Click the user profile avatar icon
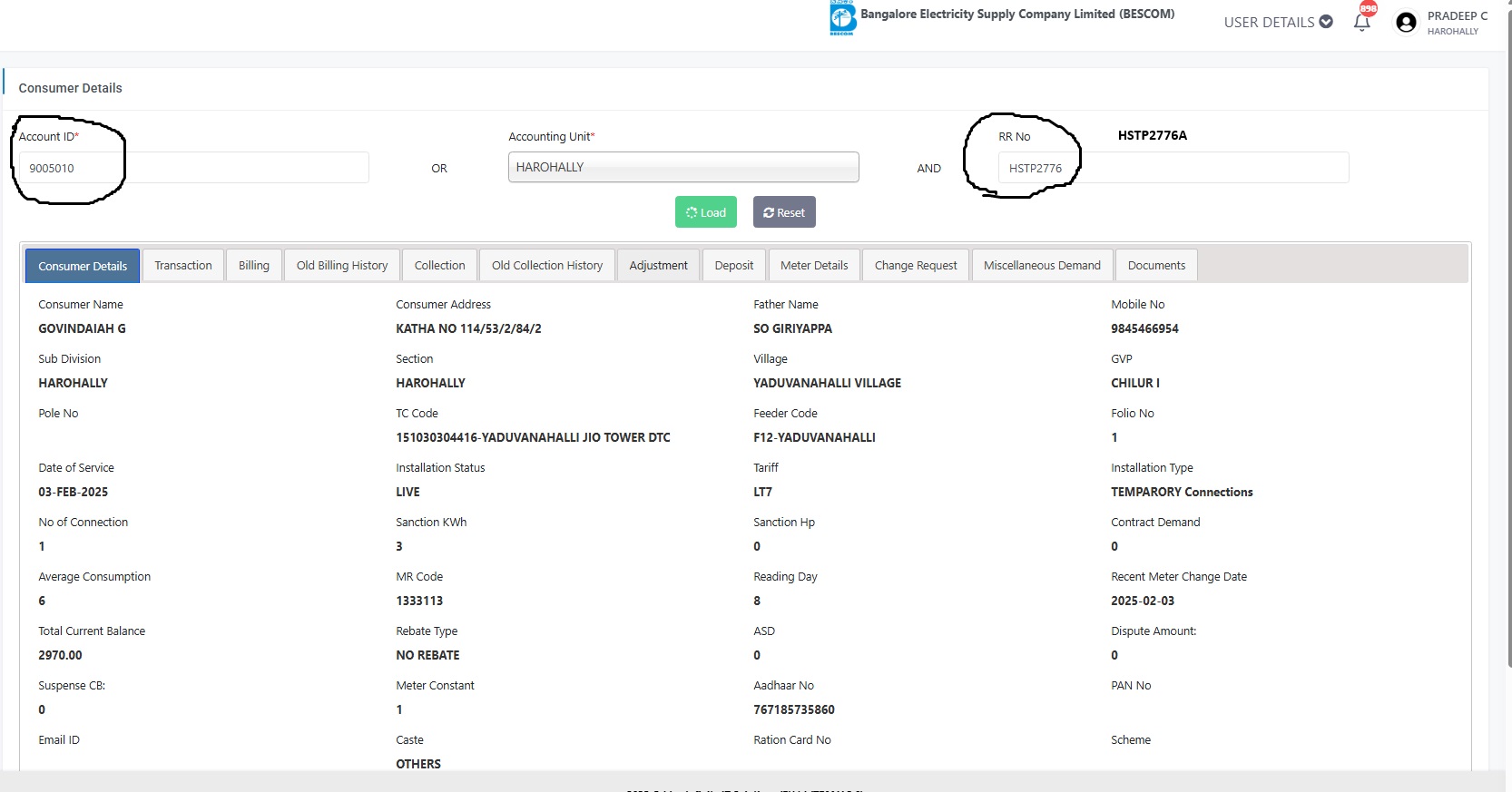Image resolution: width=1512 pixels, height=792 pixels. point(1406,23)
